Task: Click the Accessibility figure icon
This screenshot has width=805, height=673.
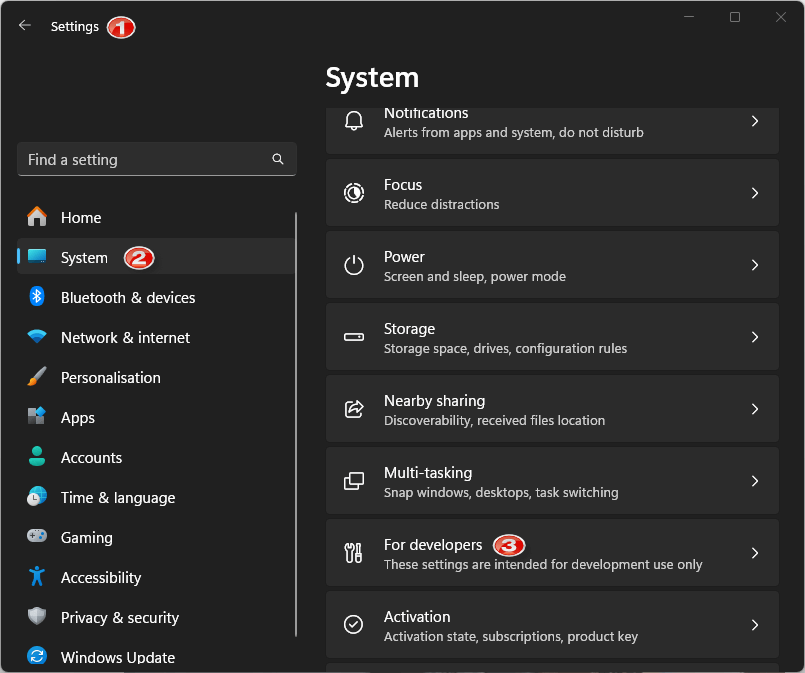Action: click(x=37, y=577)
